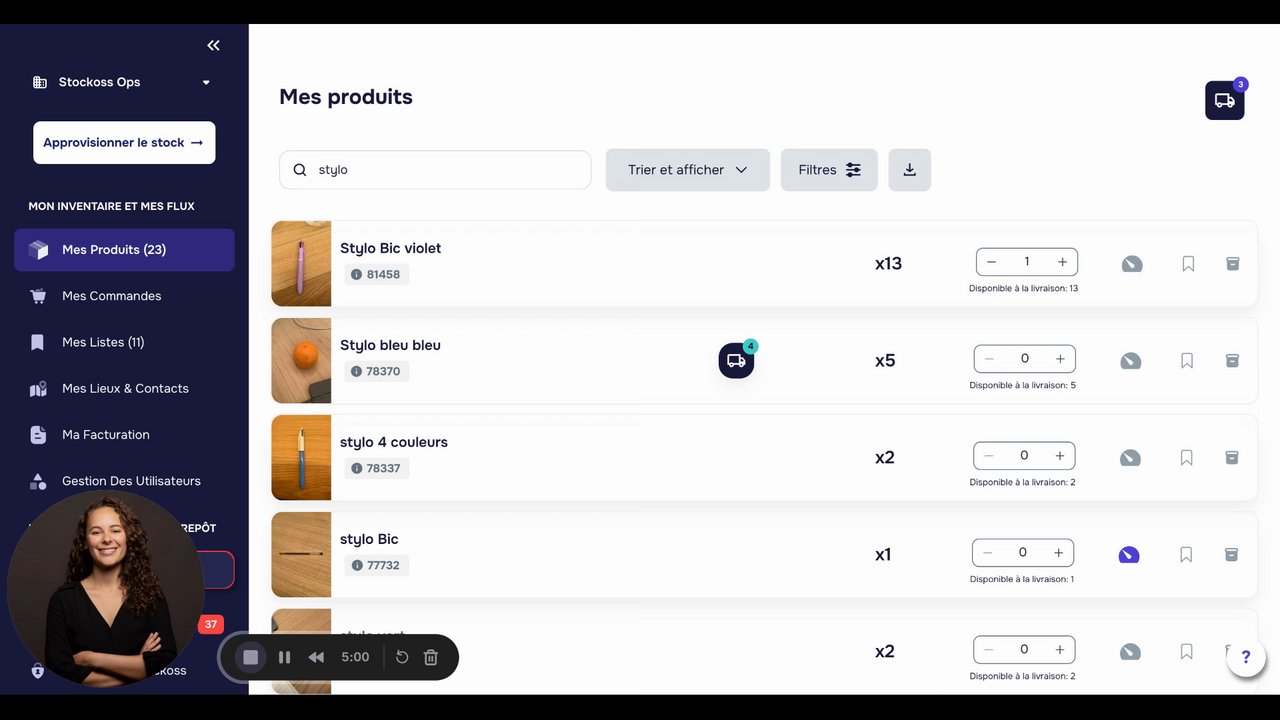Stop the screen recording
Image resolution: width=1280 pixels, height=720 pixels.
pos(251,657)
